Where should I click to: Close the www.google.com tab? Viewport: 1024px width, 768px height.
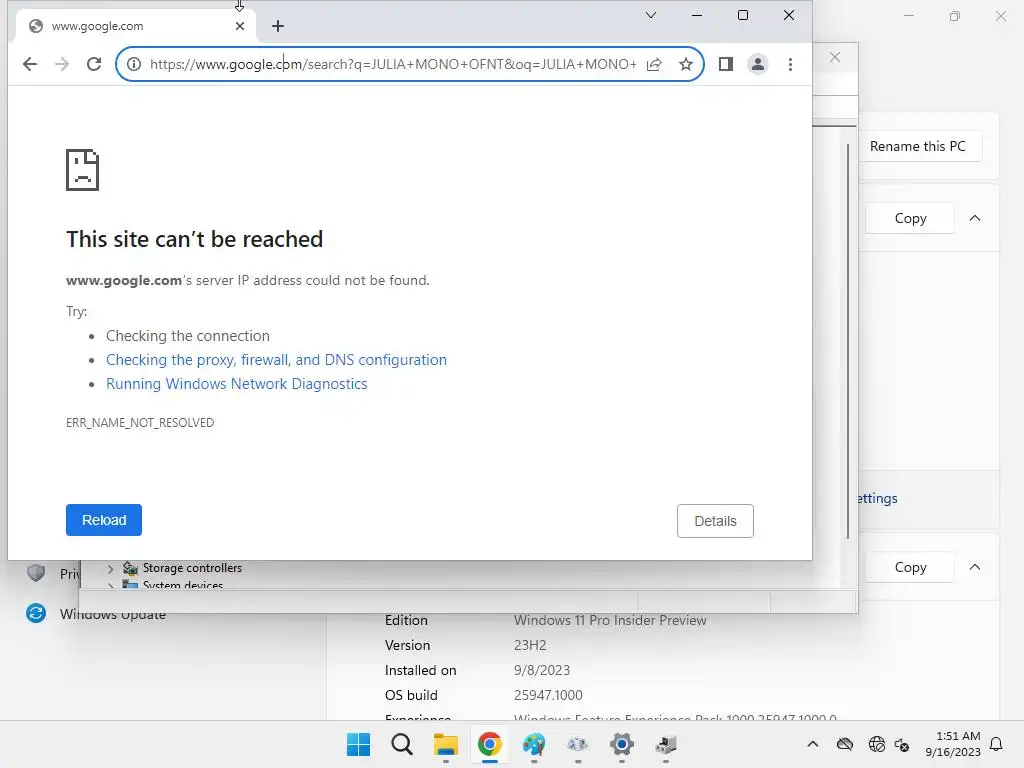tap(240, 26)
